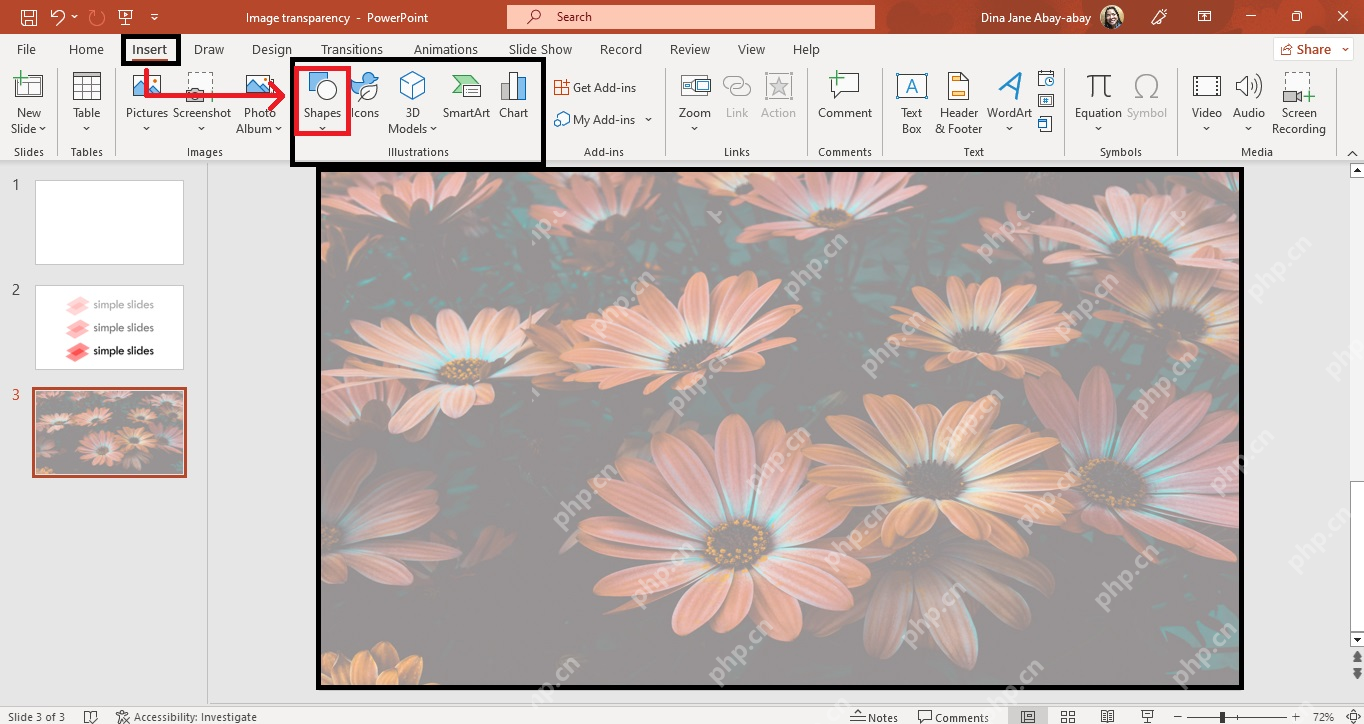Open the Slide Show tab
Screen dimensions: 1364x724
(x=540, y=49)
